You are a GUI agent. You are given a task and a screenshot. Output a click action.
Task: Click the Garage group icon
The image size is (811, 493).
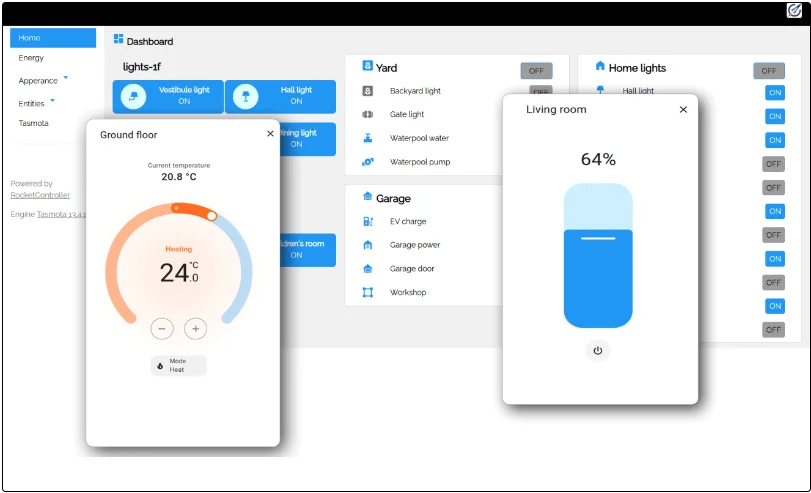point(367,196)
